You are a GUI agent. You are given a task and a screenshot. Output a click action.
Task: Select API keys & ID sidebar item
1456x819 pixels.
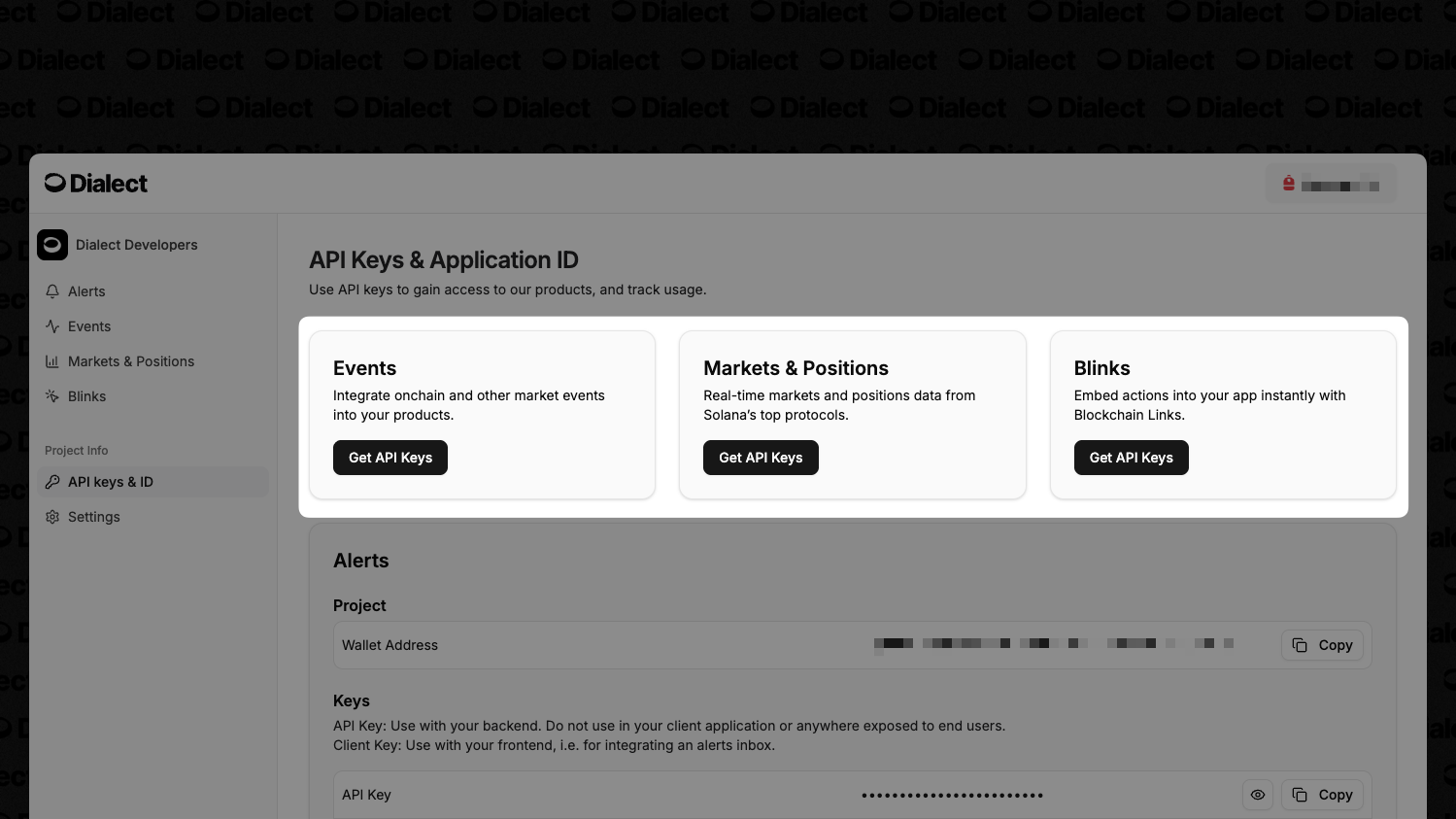[x=152, y=482]
